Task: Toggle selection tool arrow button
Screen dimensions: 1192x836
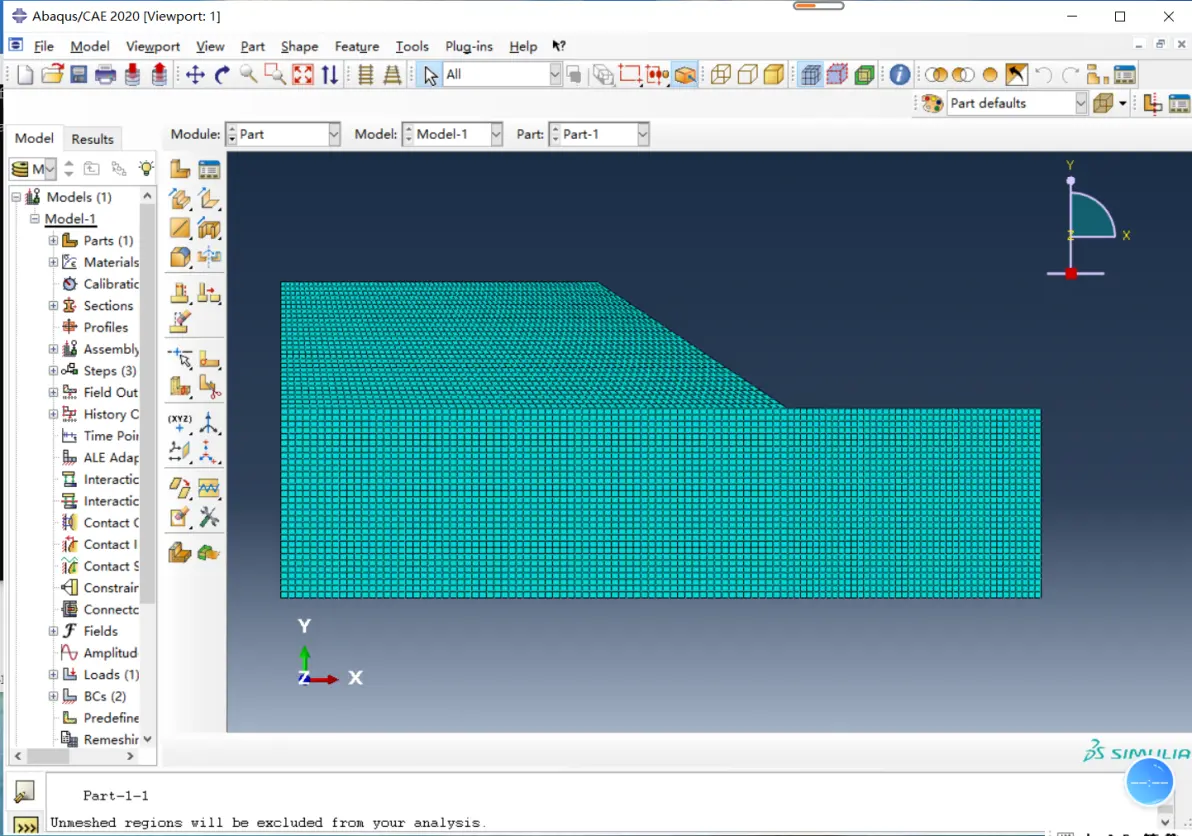Action: click(430, 74)
